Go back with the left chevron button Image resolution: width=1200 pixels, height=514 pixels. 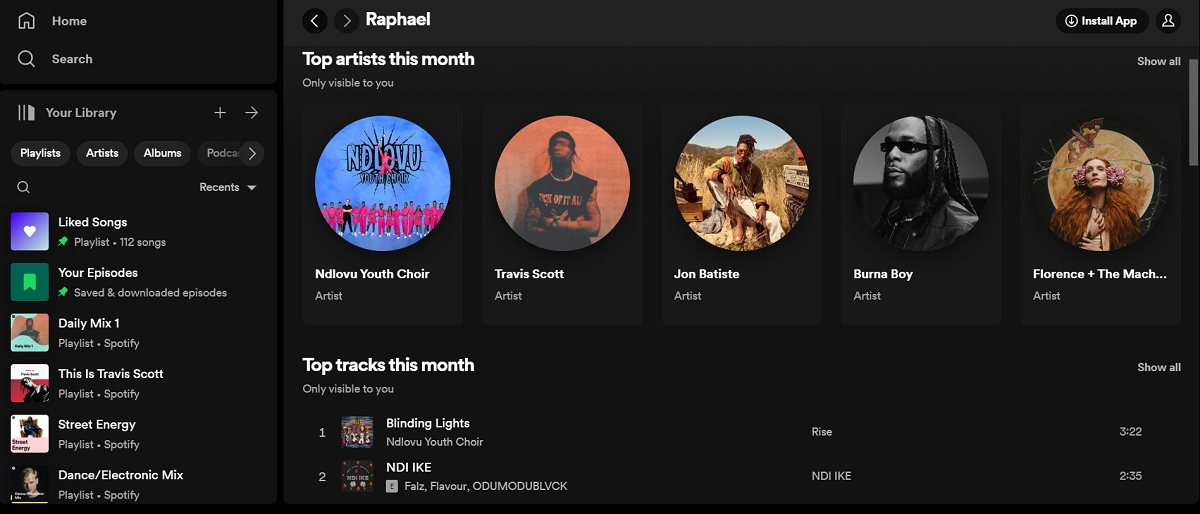(315, 20)
